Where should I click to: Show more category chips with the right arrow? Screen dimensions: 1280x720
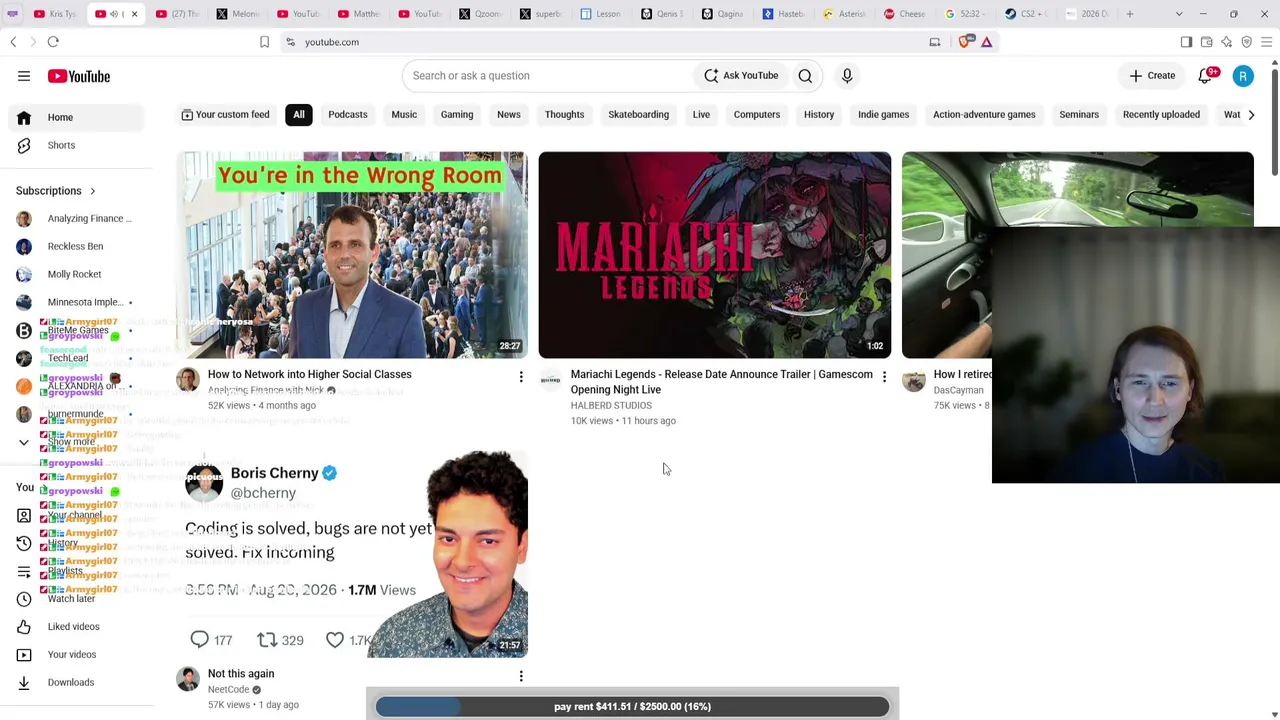(x=1251, y=115)
